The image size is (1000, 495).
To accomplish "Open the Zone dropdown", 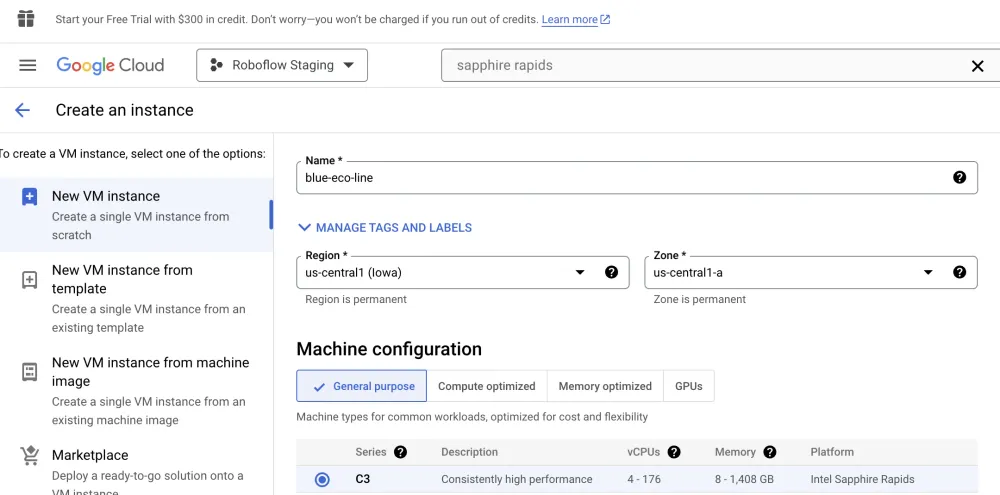I will (x=928, y=272).
